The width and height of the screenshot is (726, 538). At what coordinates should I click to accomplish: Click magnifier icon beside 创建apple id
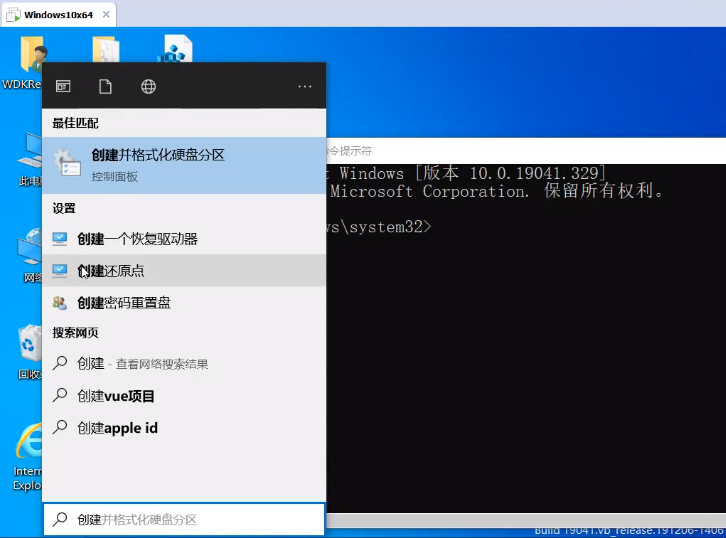(x=60, y=427)
